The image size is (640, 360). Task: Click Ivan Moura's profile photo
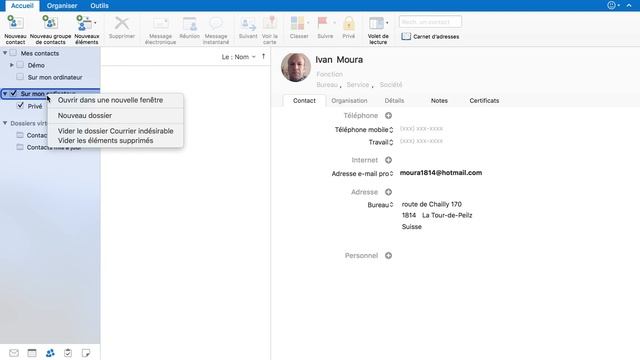pos(296,67)
